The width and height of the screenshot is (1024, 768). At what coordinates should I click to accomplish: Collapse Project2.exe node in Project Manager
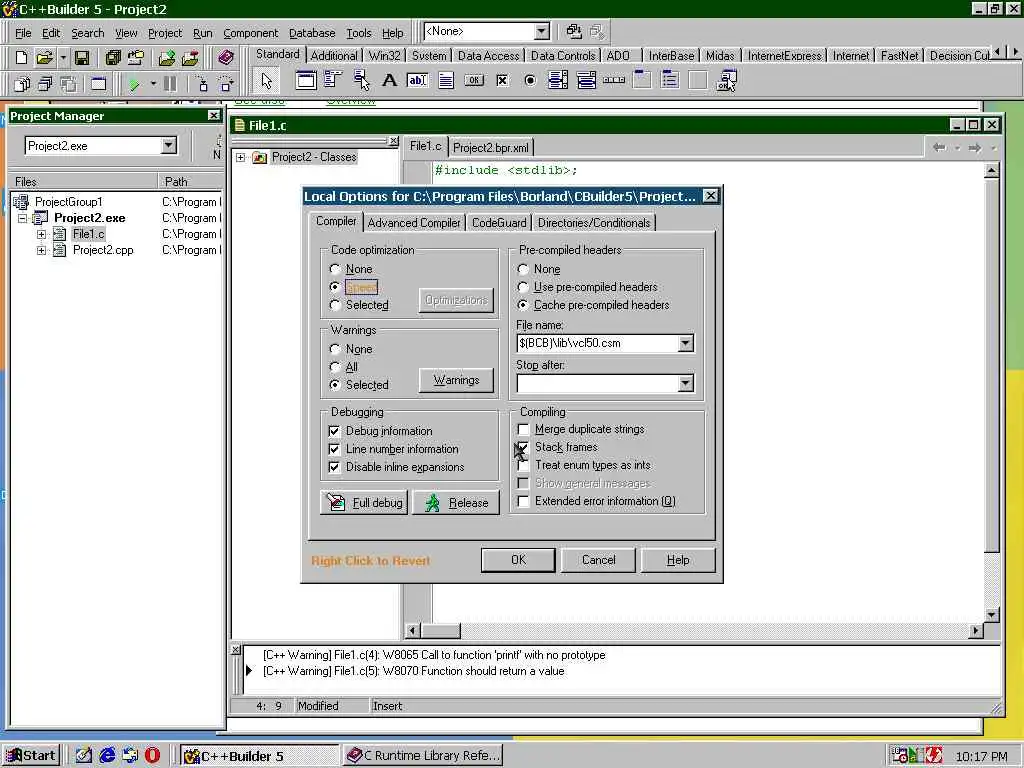click(x=22, y=218)
